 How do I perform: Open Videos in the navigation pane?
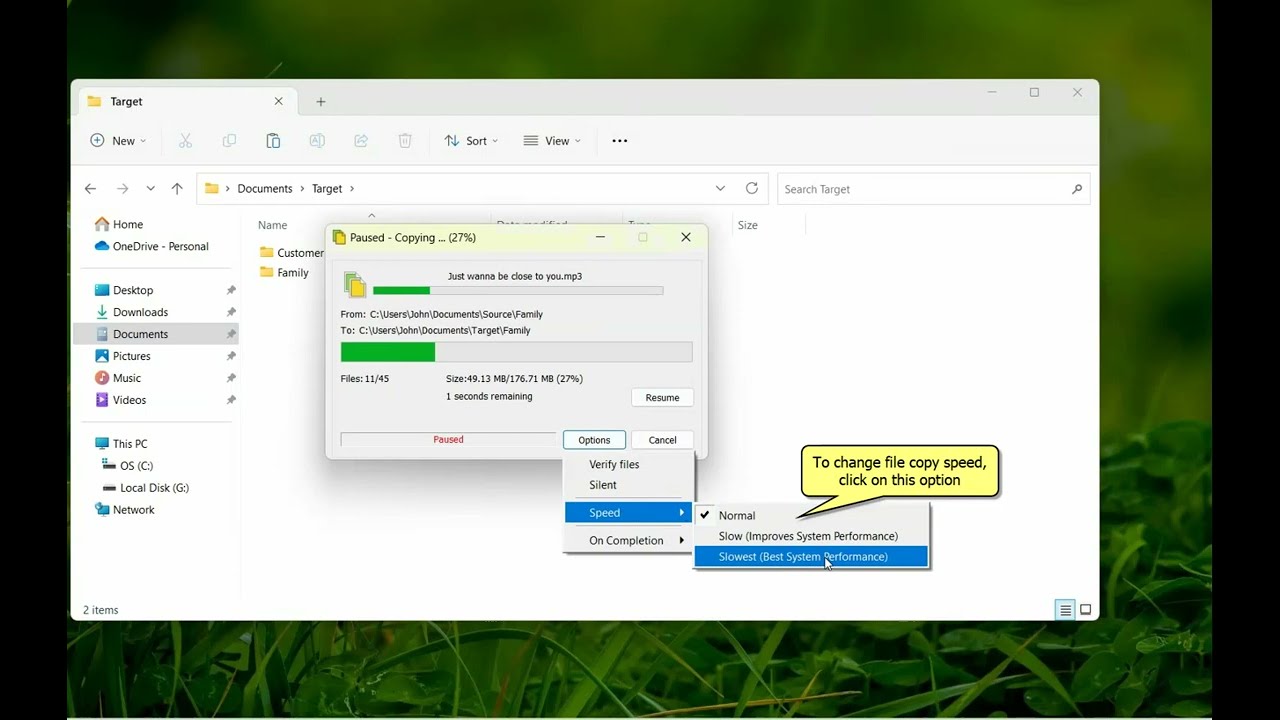120,400
